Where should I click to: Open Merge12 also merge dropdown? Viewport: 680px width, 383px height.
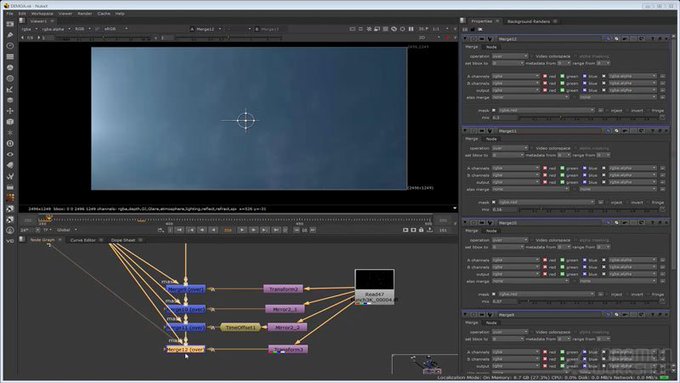click(x=530, y=97)
